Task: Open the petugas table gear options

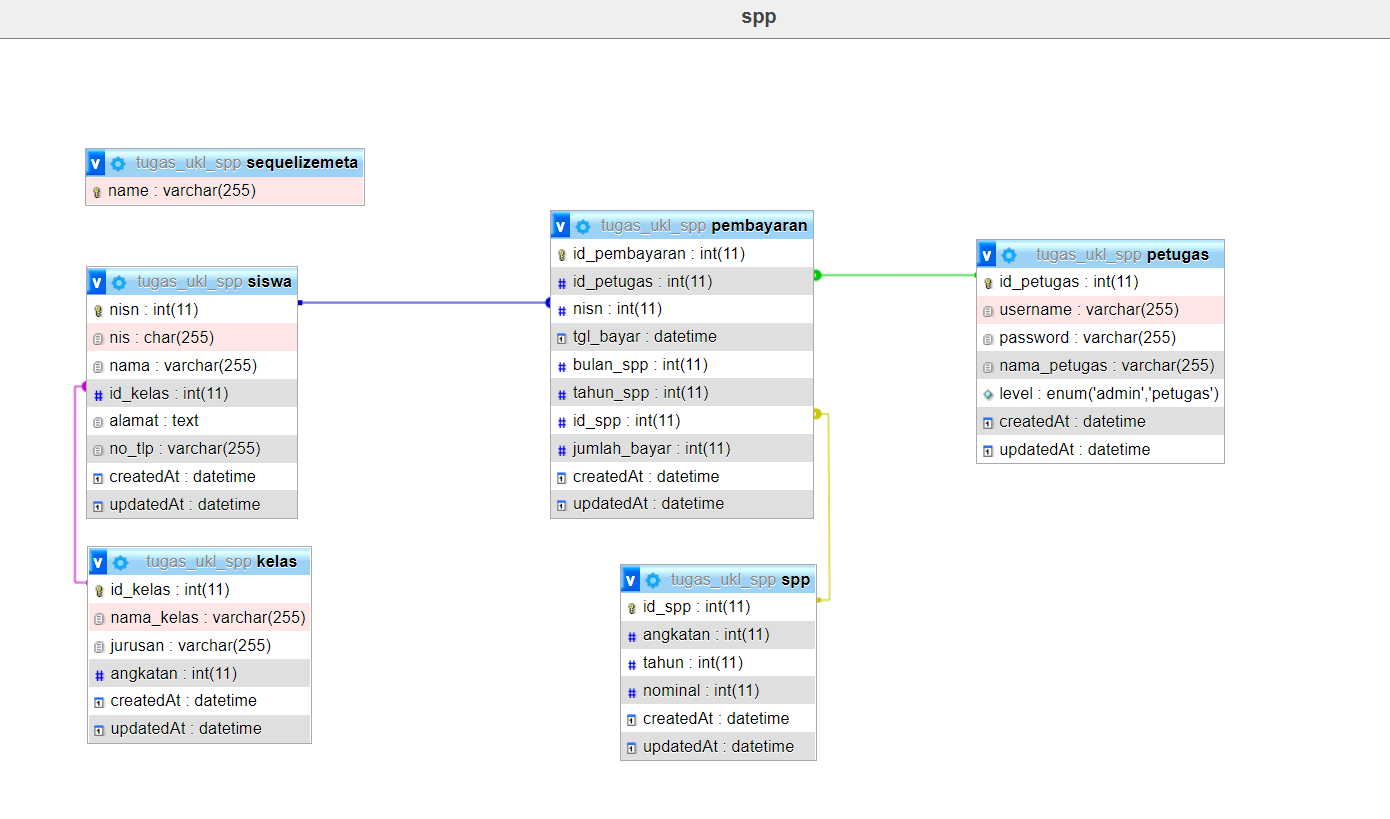Action: click(1009, 255)
